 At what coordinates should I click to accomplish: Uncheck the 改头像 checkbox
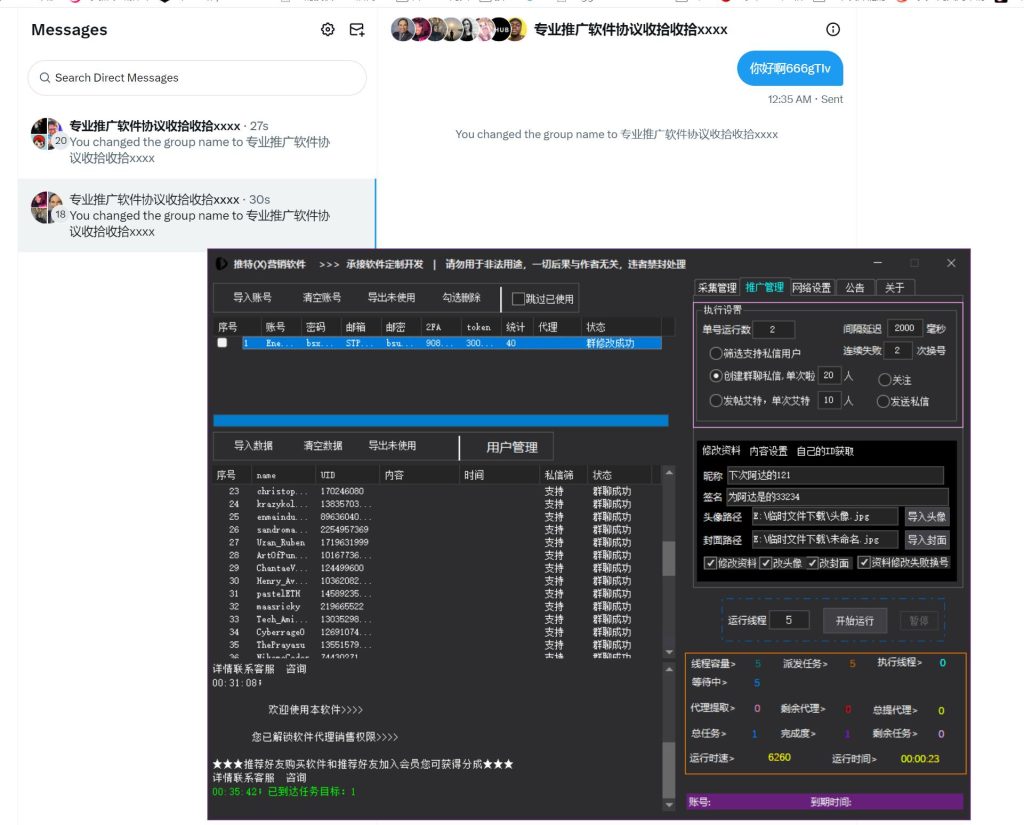tap(766, 563)
